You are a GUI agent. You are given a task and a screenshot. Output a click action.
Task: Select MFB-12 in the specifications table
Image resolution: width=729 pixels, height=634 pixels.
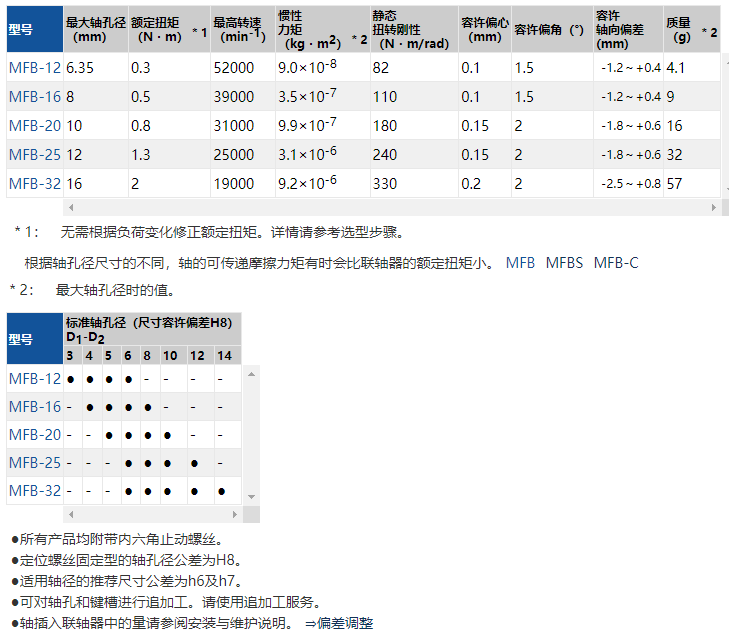coord(34,68)
